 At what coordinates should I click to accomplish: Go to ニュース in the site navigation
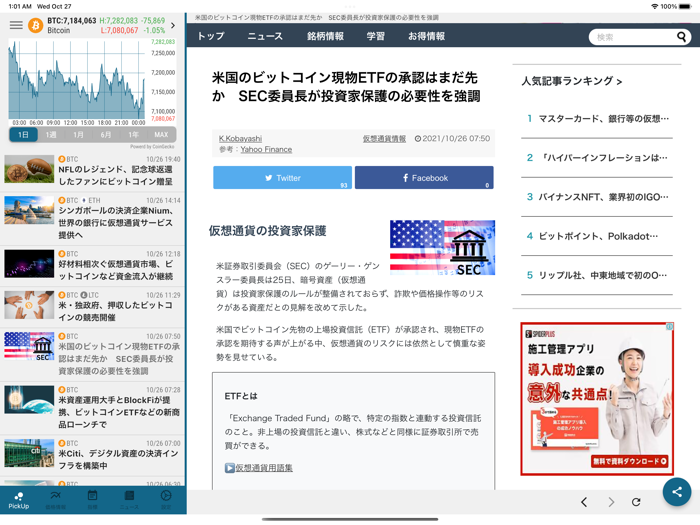pos(265,36)
